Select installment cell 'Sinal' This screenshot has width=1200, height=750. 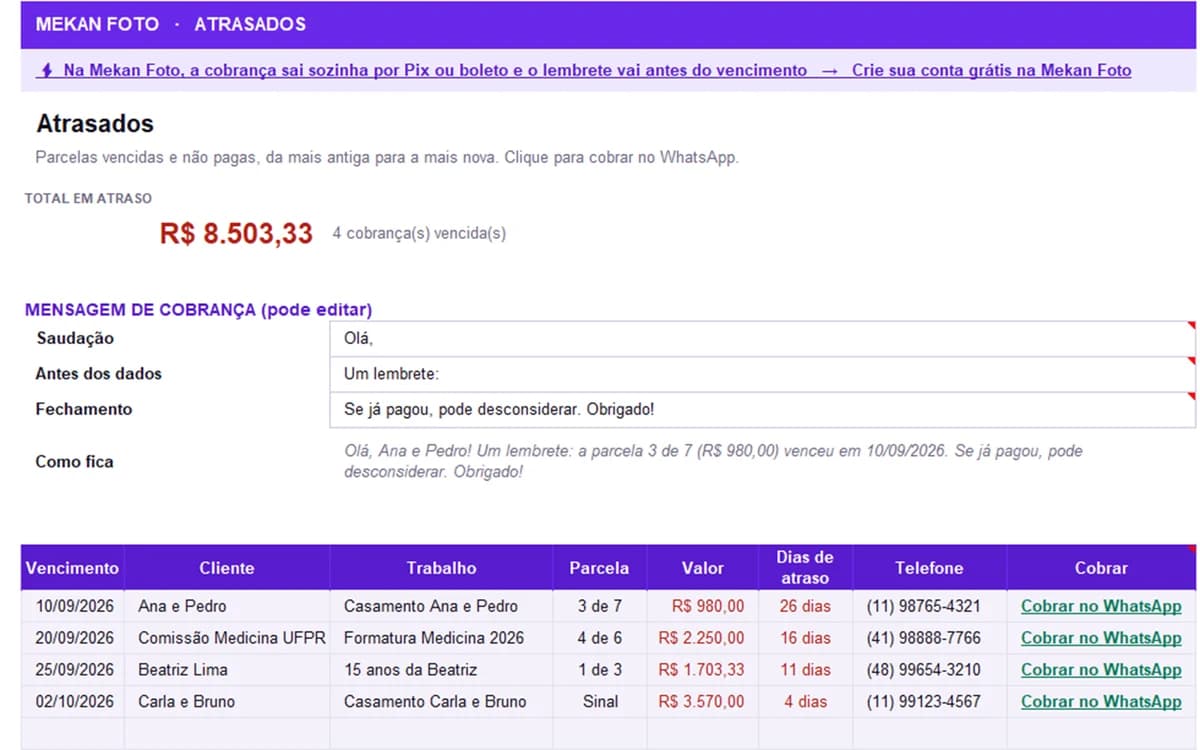pos(599,702)
